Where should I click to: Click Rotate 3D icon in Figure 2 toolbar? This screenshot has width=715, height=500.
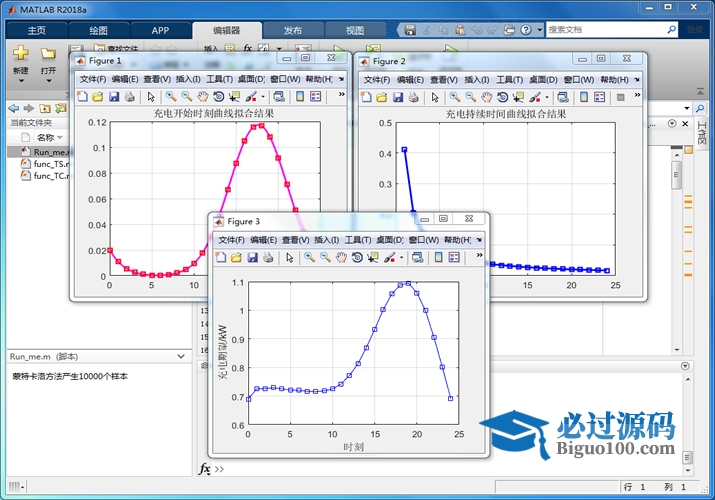pyautogui.click(x=501, y=97)
